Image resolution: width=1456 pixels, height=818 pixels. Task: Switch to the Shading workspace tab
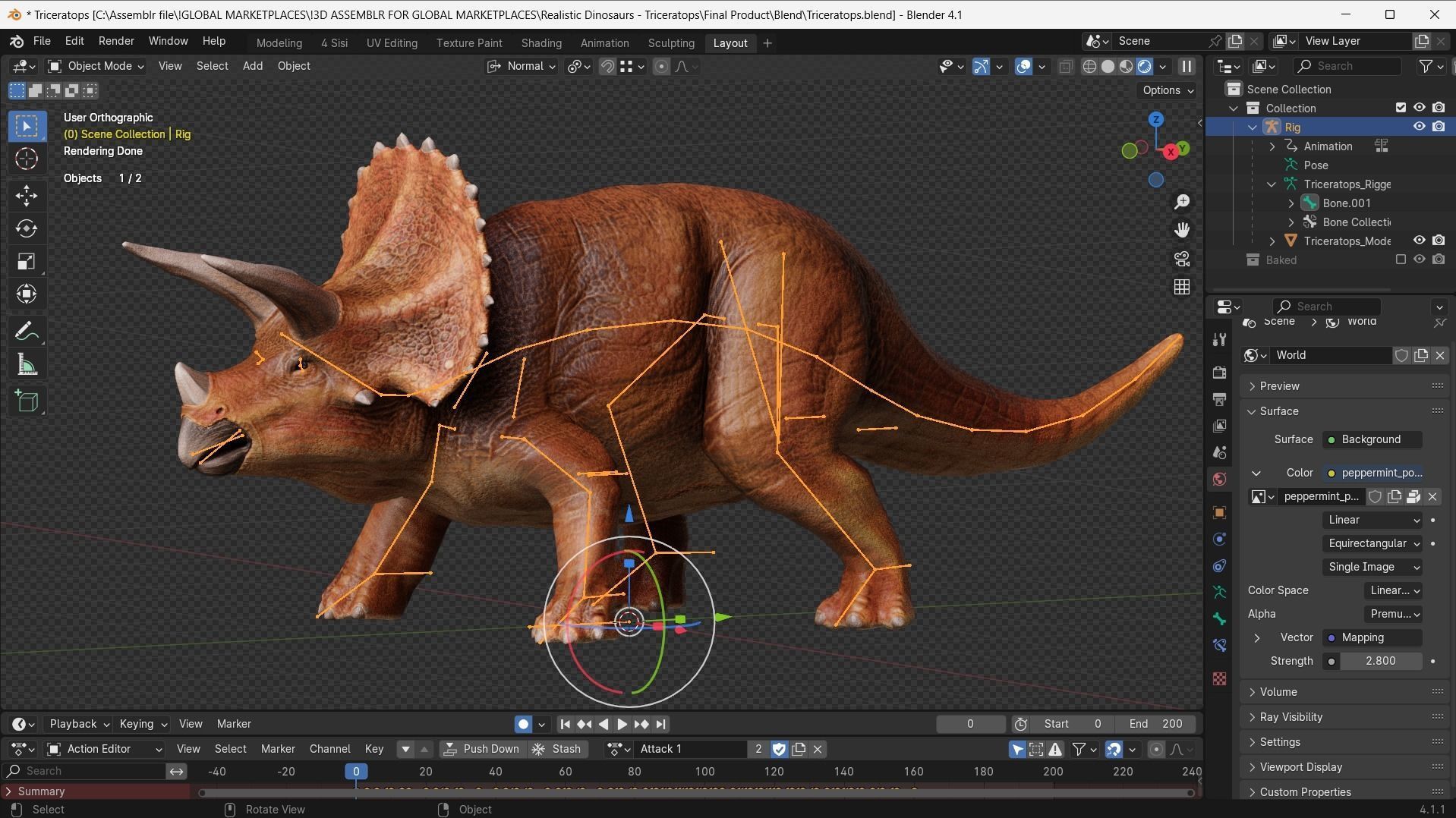pos(541,43)
